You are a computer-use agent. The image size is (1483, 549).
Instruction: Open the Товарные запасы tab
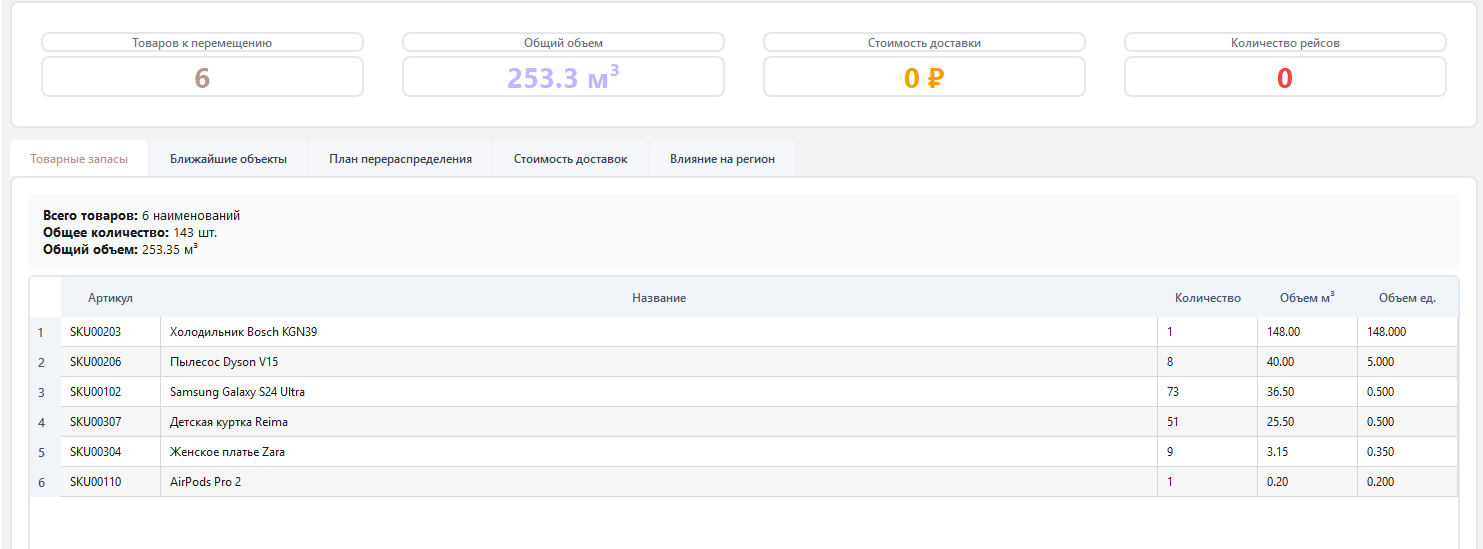79,159
